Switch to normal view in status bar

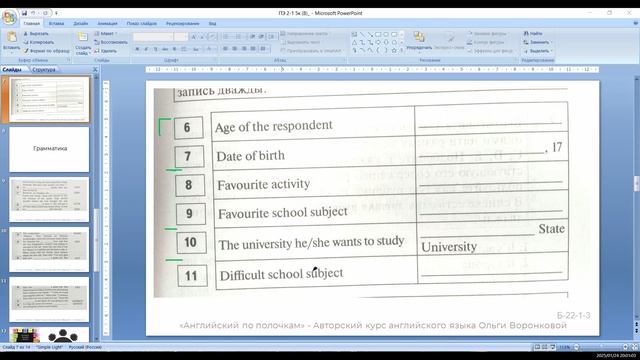click(x=538, y=347)
